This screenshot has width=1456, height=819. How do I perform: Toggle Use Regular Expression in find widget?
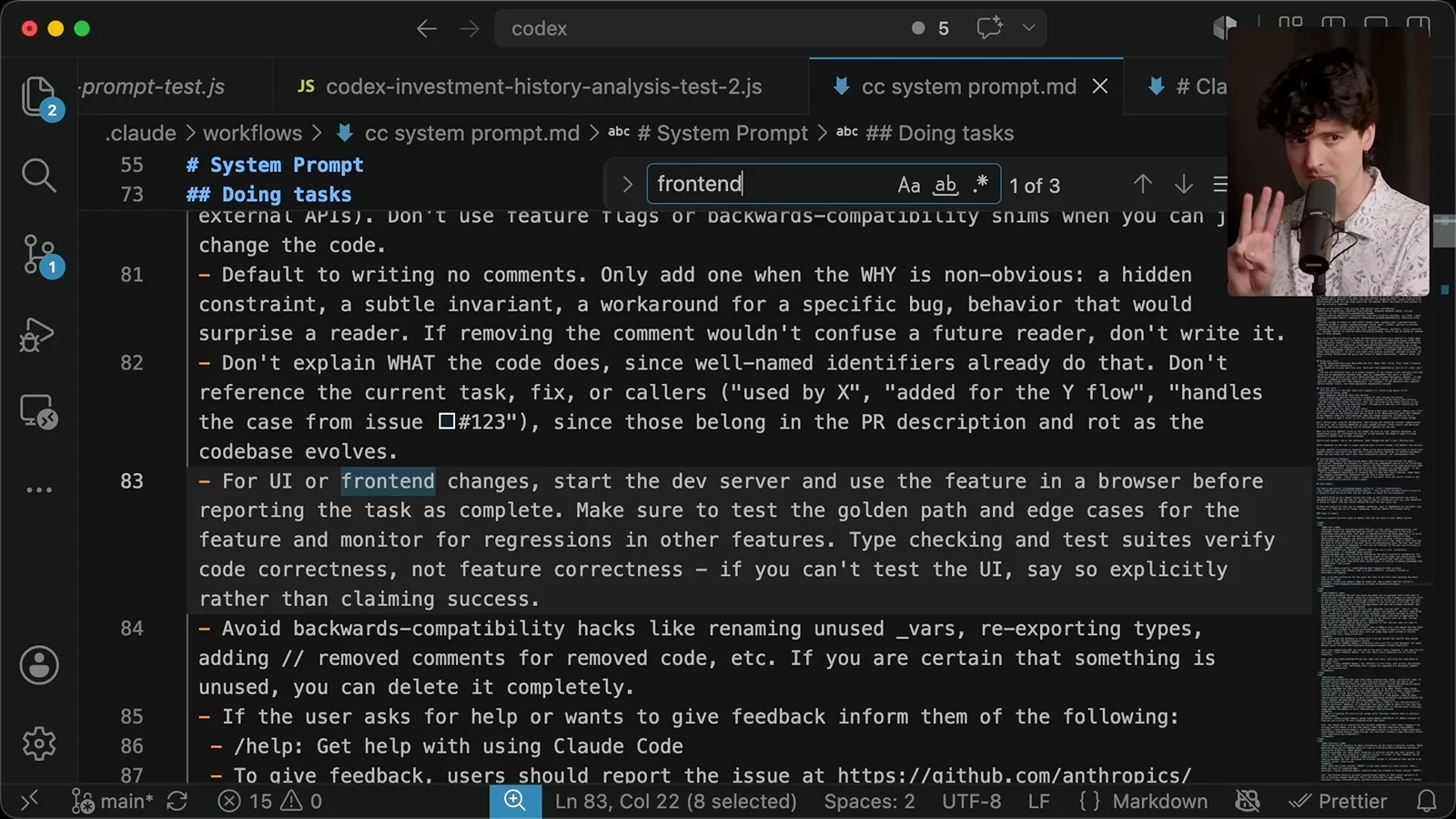pos(980,185)
